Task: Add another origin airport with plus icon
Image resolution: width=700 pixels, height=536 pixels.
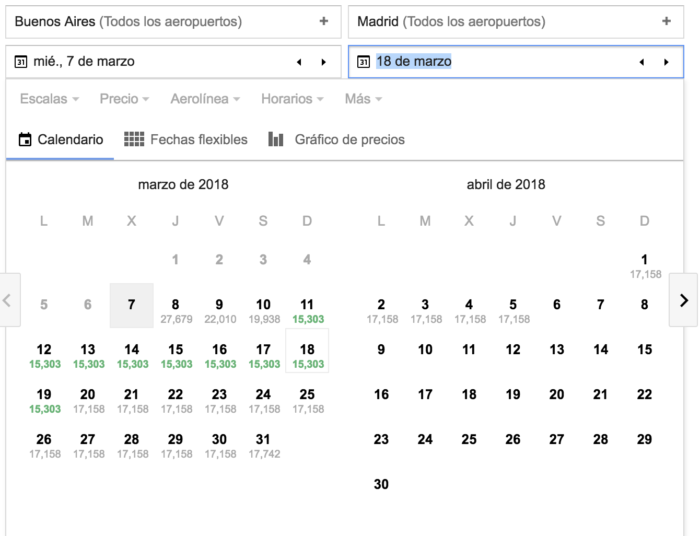Action: 323,21
